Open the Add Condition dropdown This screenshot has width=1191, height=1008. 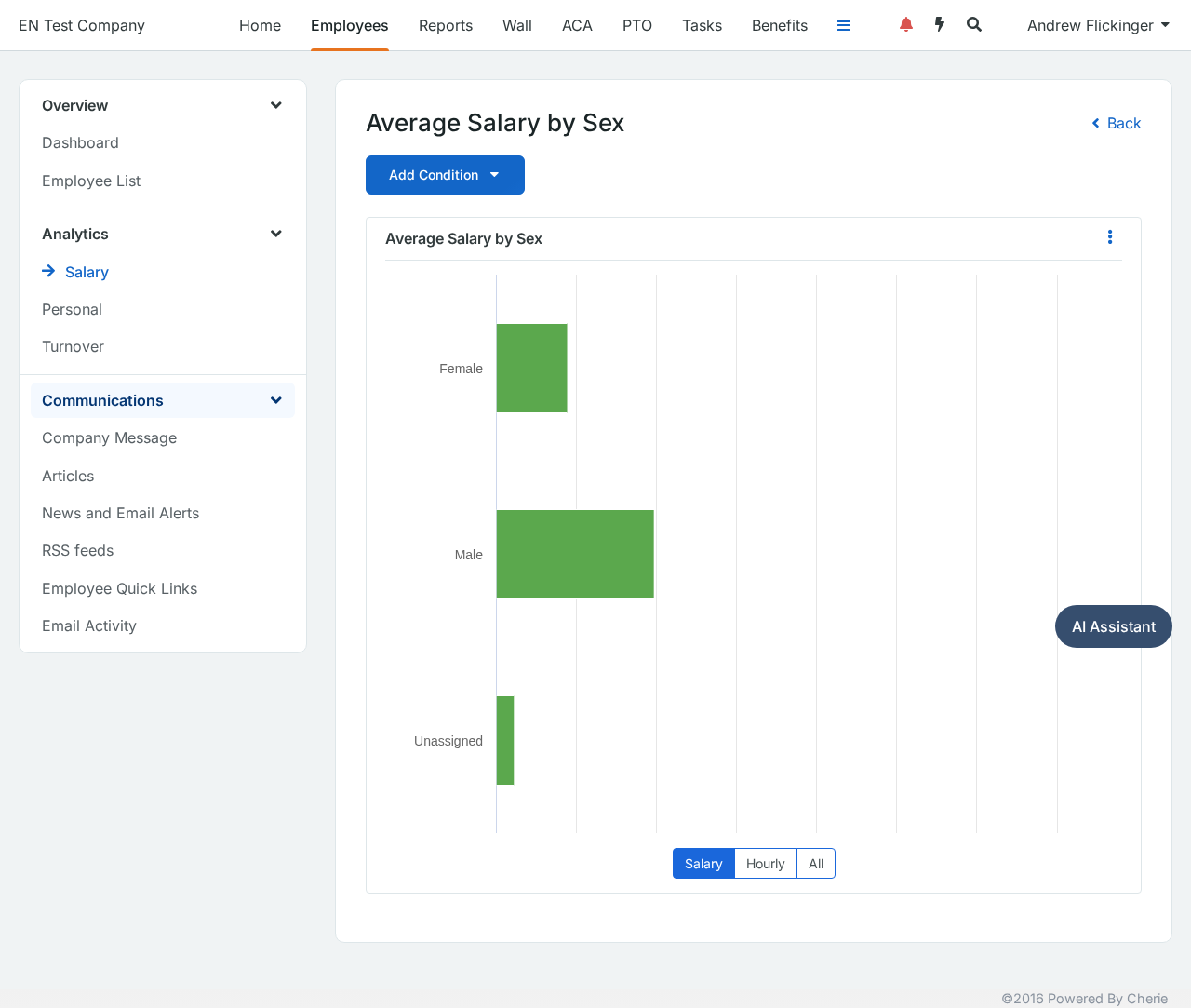coord(445,175)
